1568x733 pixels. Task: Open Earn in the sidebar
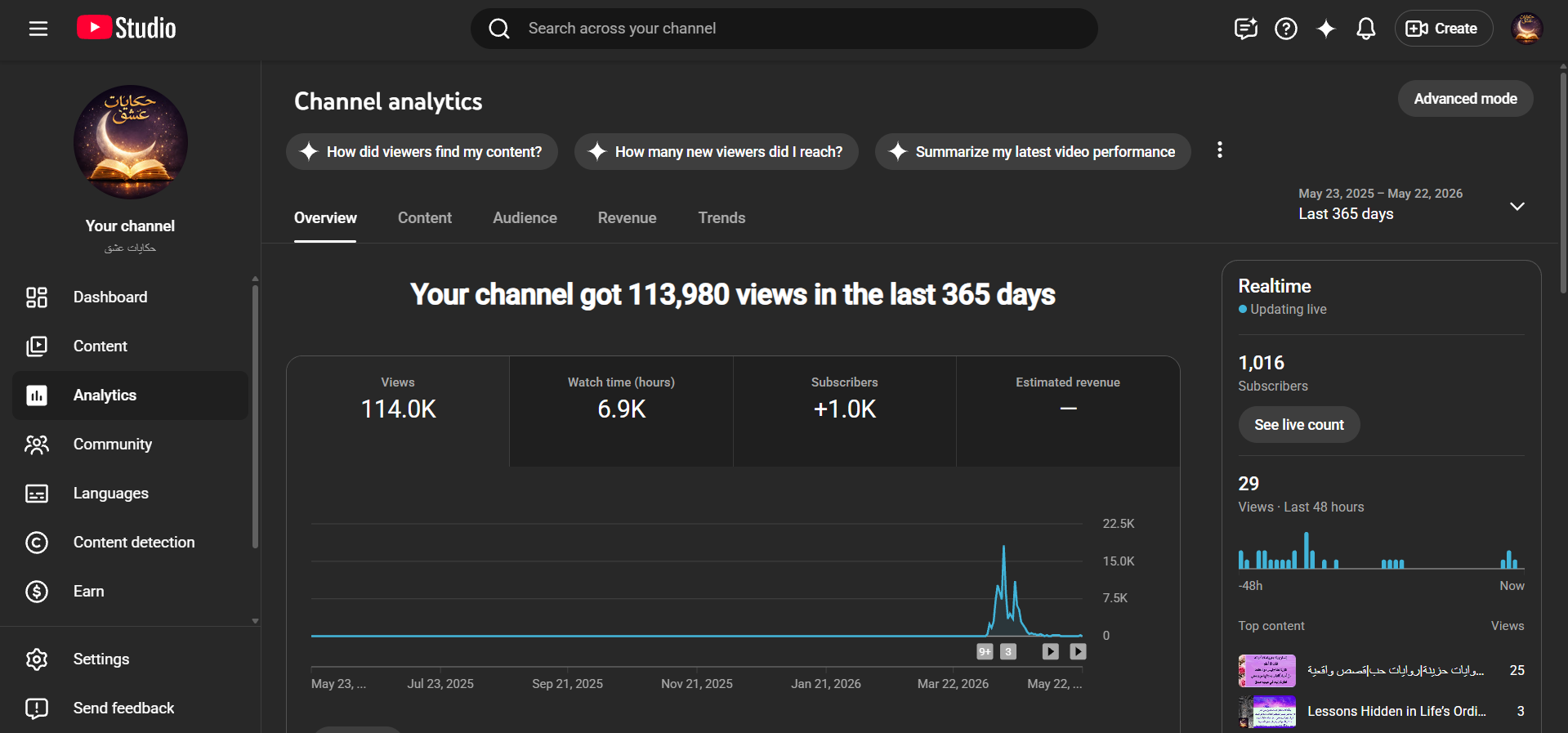131,592
